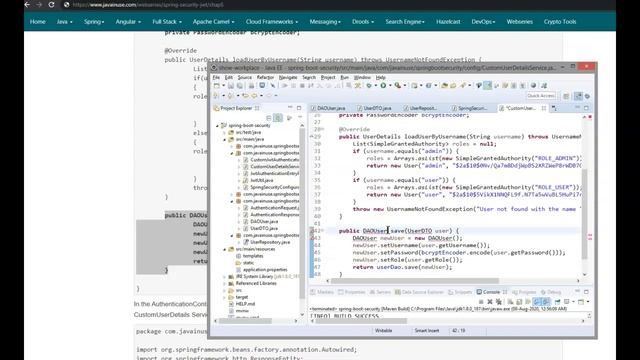Click the New file icon in the Eclipse toolbar
640x360 pixels.
[216, 85]
